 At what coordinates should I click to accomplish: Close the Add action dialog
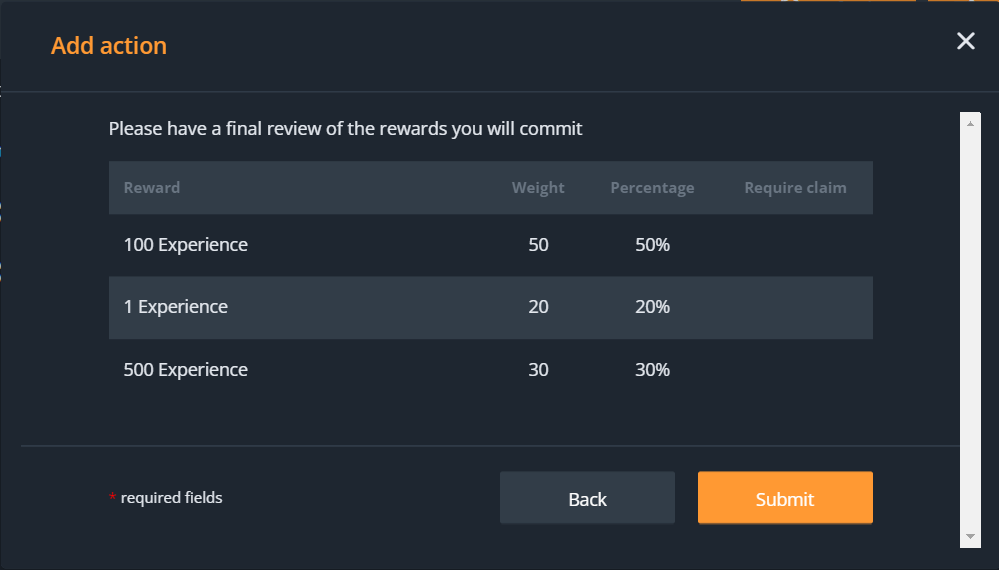click(965, 41)
